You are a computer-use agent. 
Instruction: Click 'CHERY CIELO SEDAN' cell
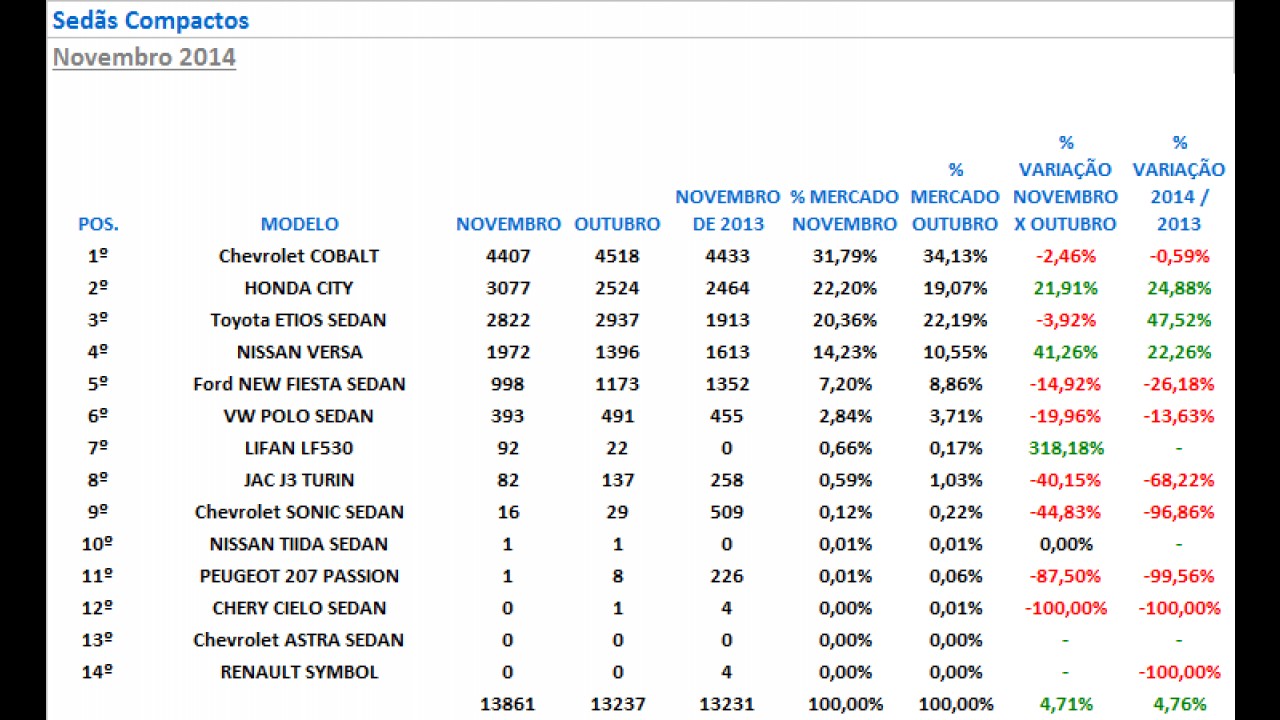click(x=299, y=608)
